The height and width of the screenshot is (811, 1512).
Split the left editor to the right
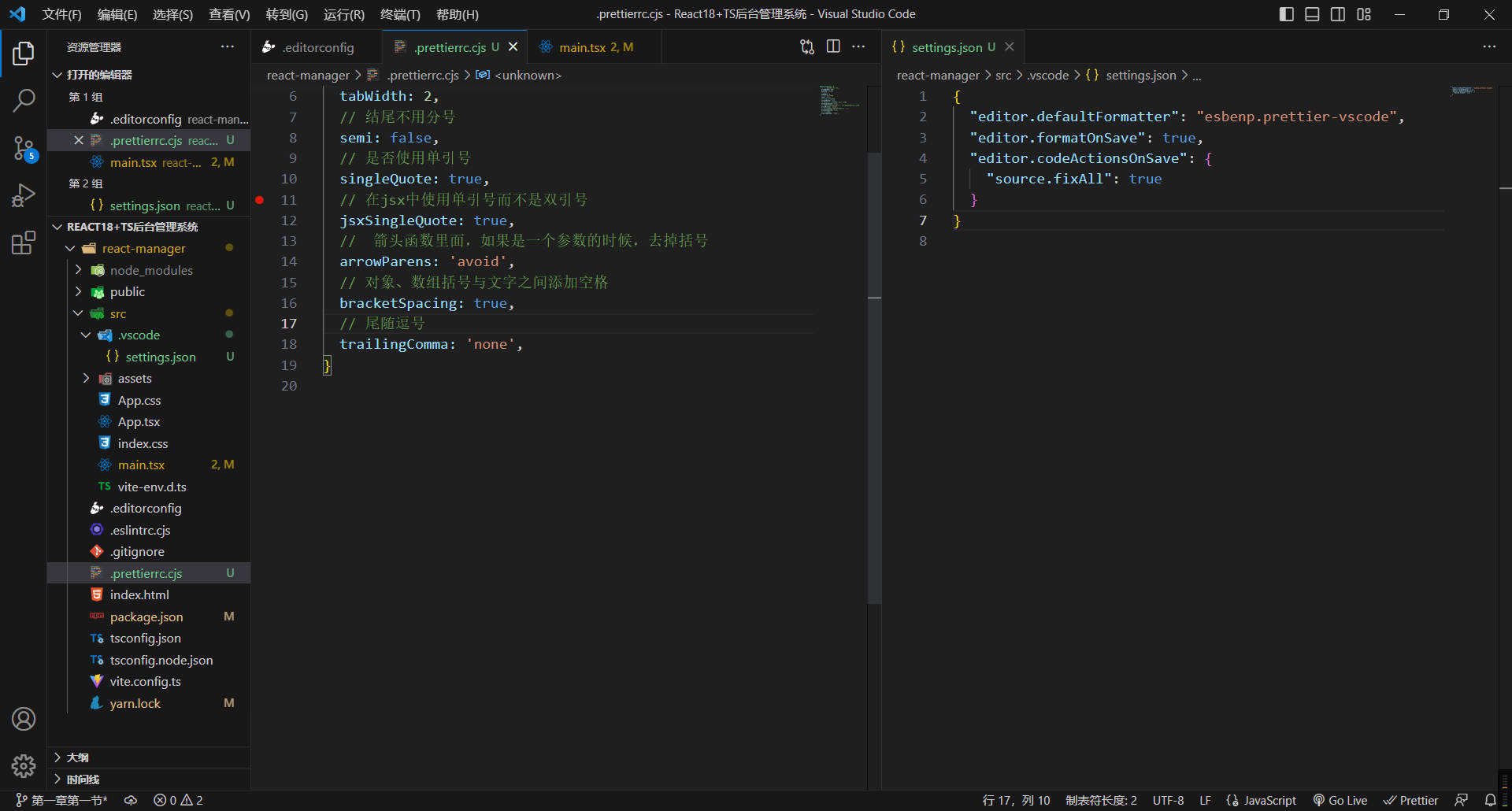[x=833, y=46]
